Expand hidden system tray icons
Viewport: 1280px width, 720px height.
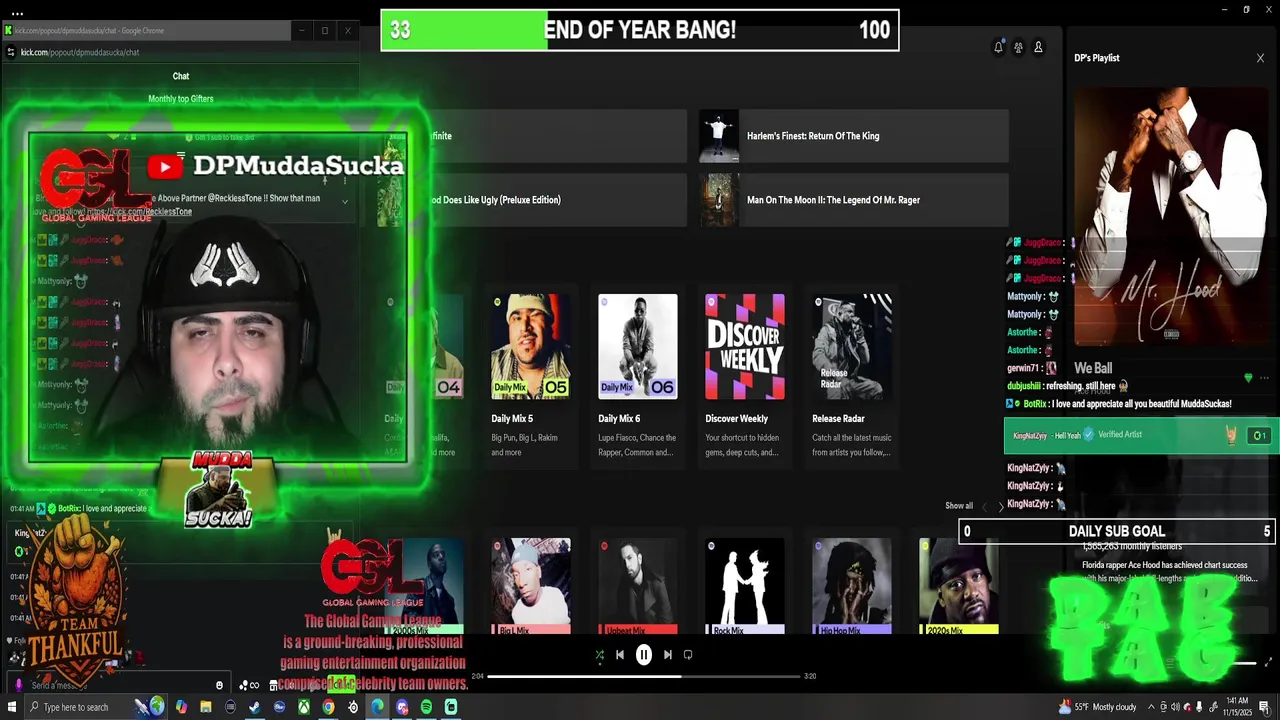pos(1151,707)
